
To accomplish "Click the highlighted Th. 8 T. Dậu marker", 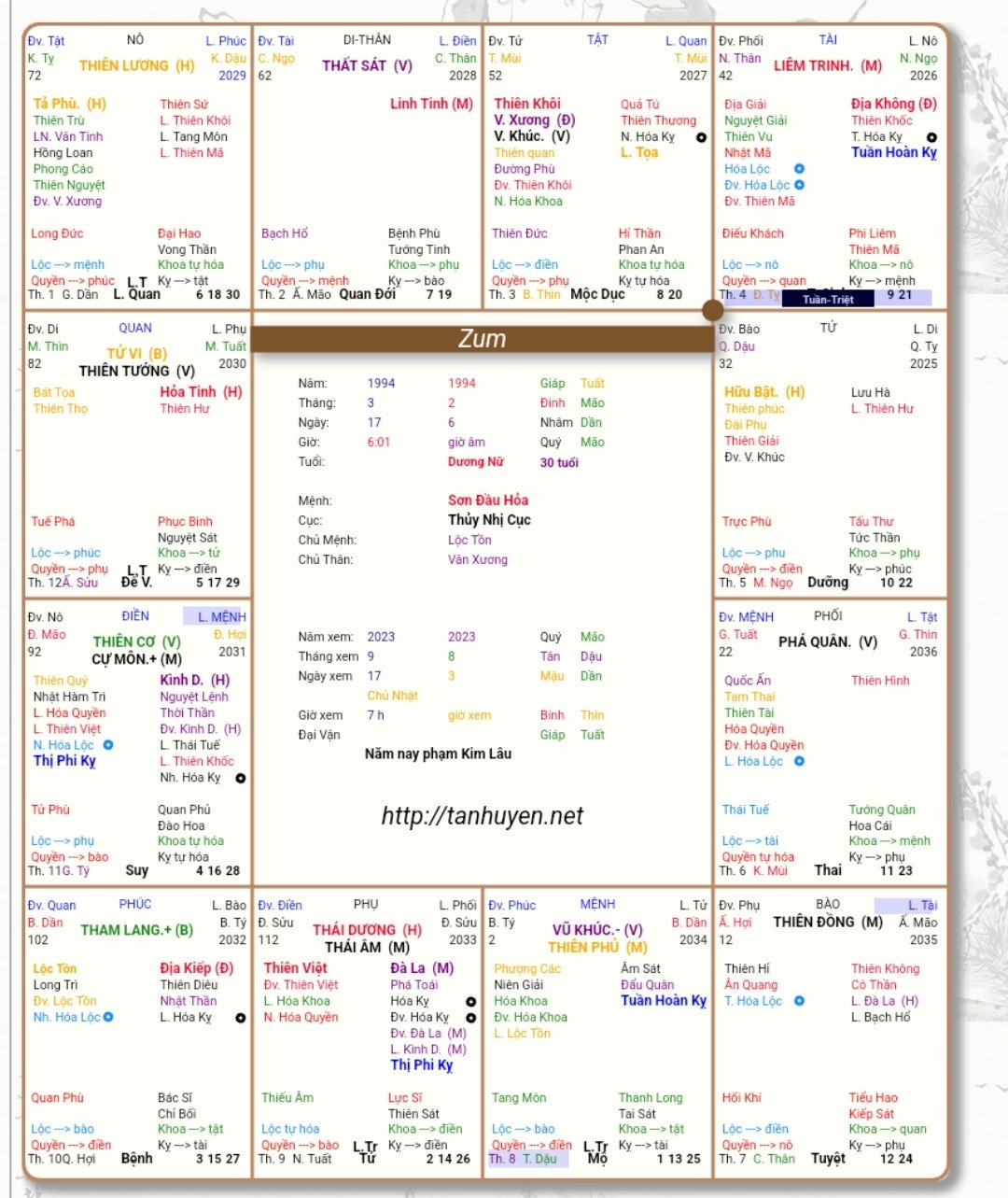I will pyautogui.click(x=523, y=1159).
